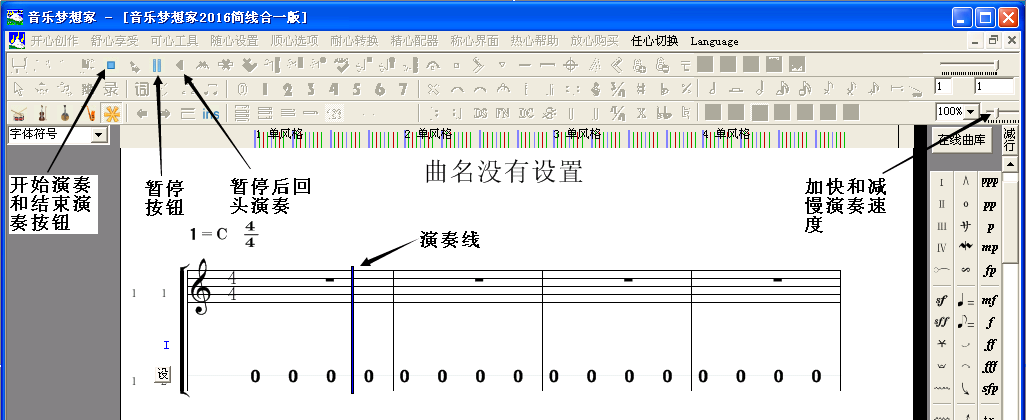Viewport: 1026px width, 420px height.
Task: Click the 减行 button
Action: coord(1009,139)
